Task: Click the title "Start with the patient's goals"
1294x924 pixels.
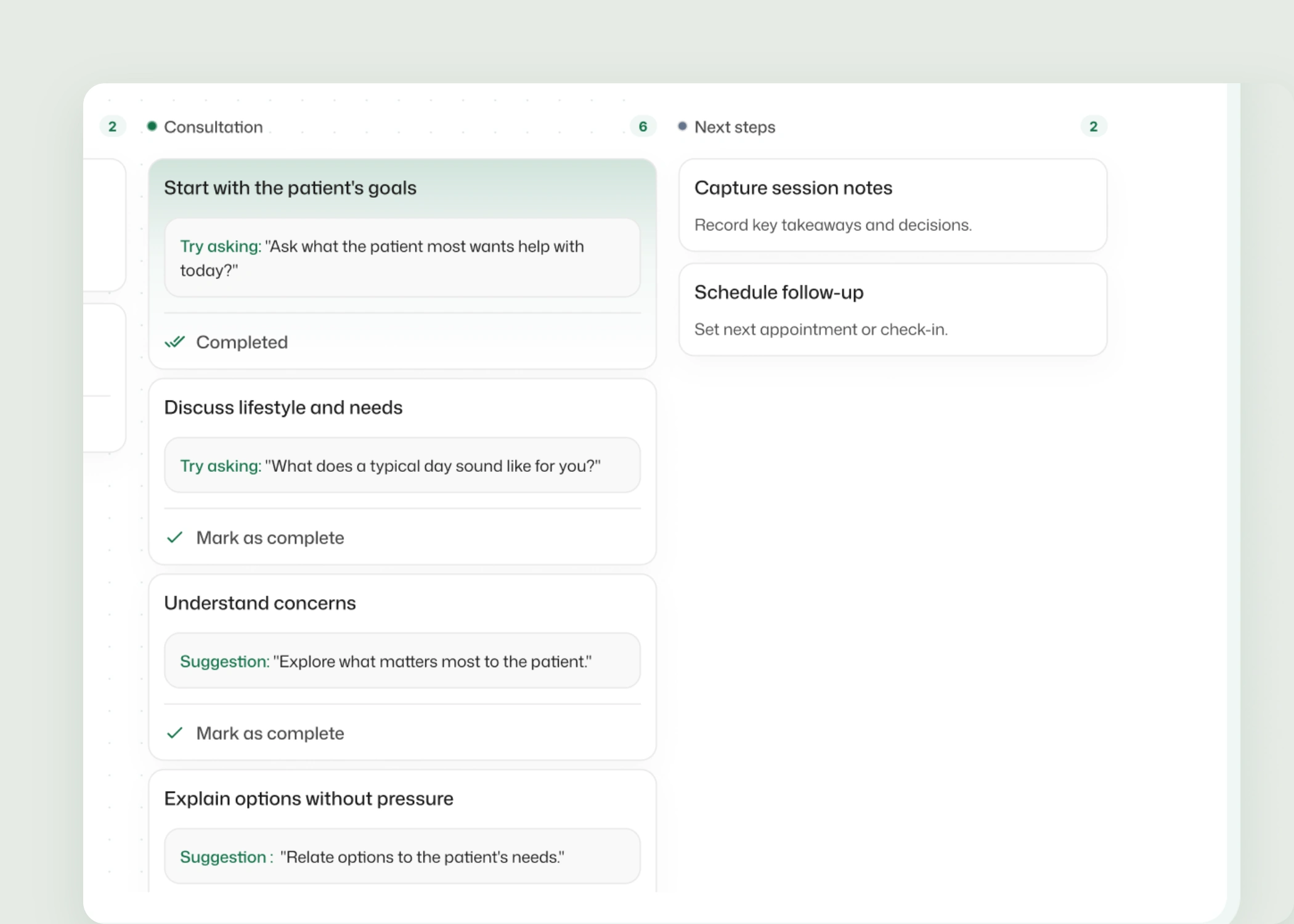Action: [x=290, y=188]
